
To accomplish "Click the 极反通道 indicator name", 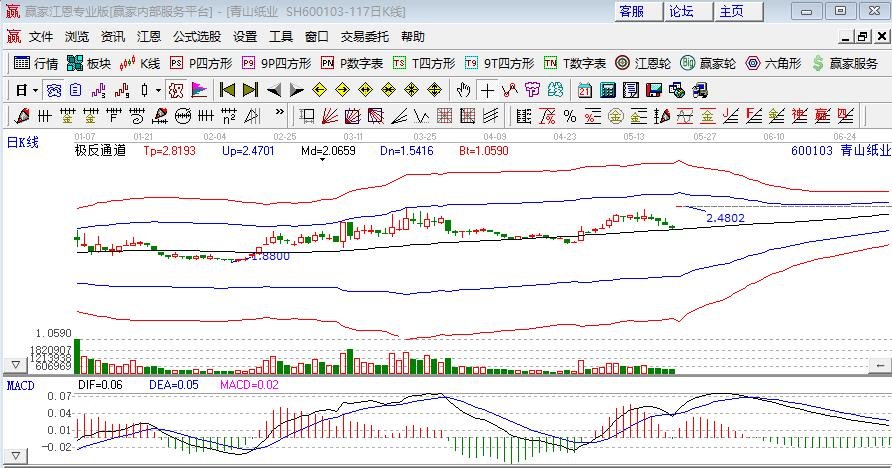I will coord(100,151).
